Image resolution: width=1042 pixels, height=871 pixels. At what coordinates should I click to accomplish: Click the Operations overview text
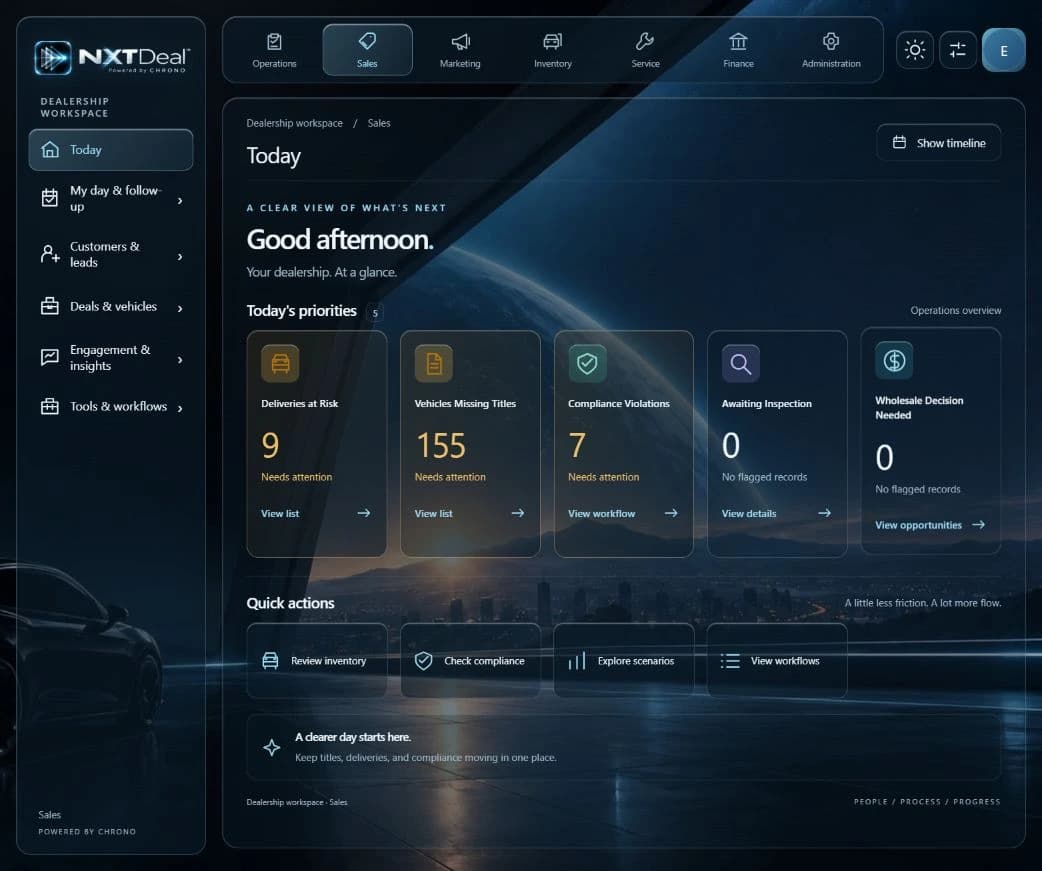pos(956,310)
